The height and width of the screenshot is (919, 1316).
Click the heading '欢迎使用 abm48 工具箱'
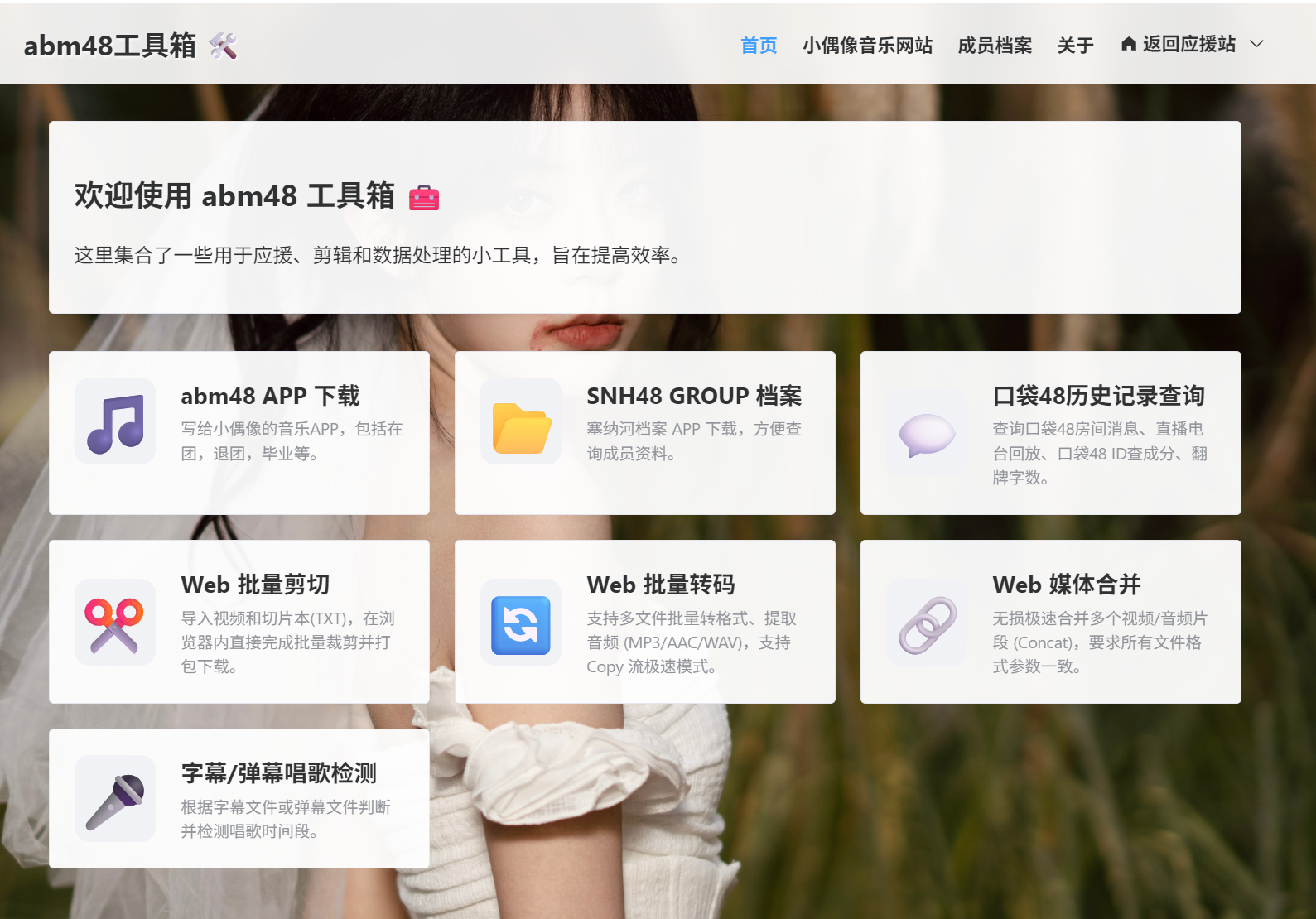click(x=234, y=196)
